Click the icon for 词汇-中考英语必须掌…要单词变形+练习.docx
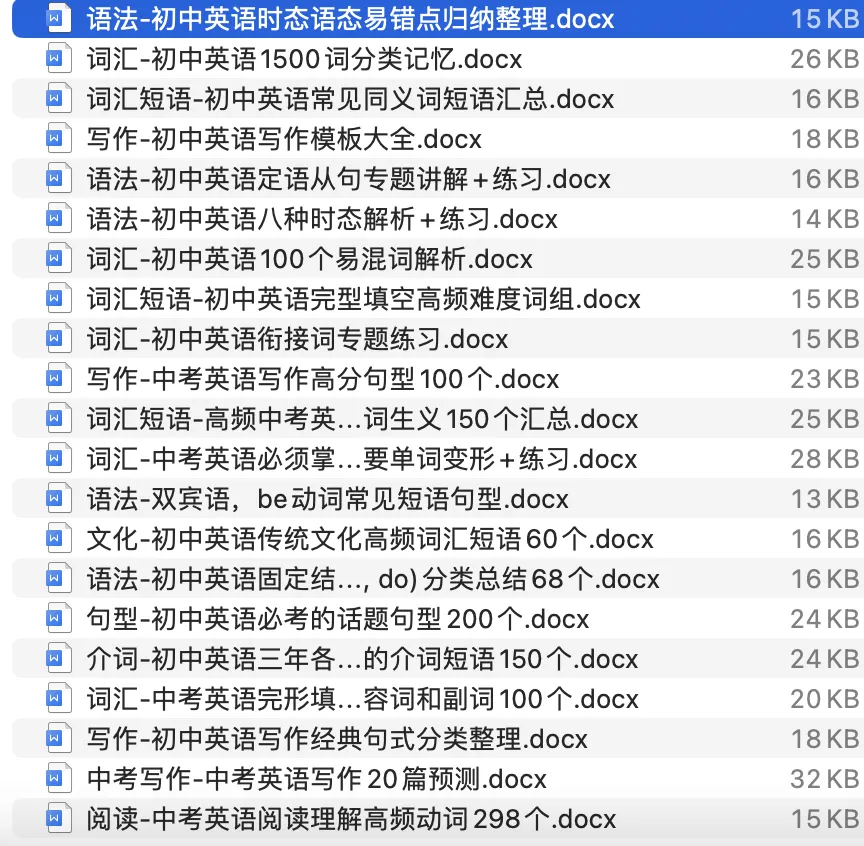 coord(58,458)
